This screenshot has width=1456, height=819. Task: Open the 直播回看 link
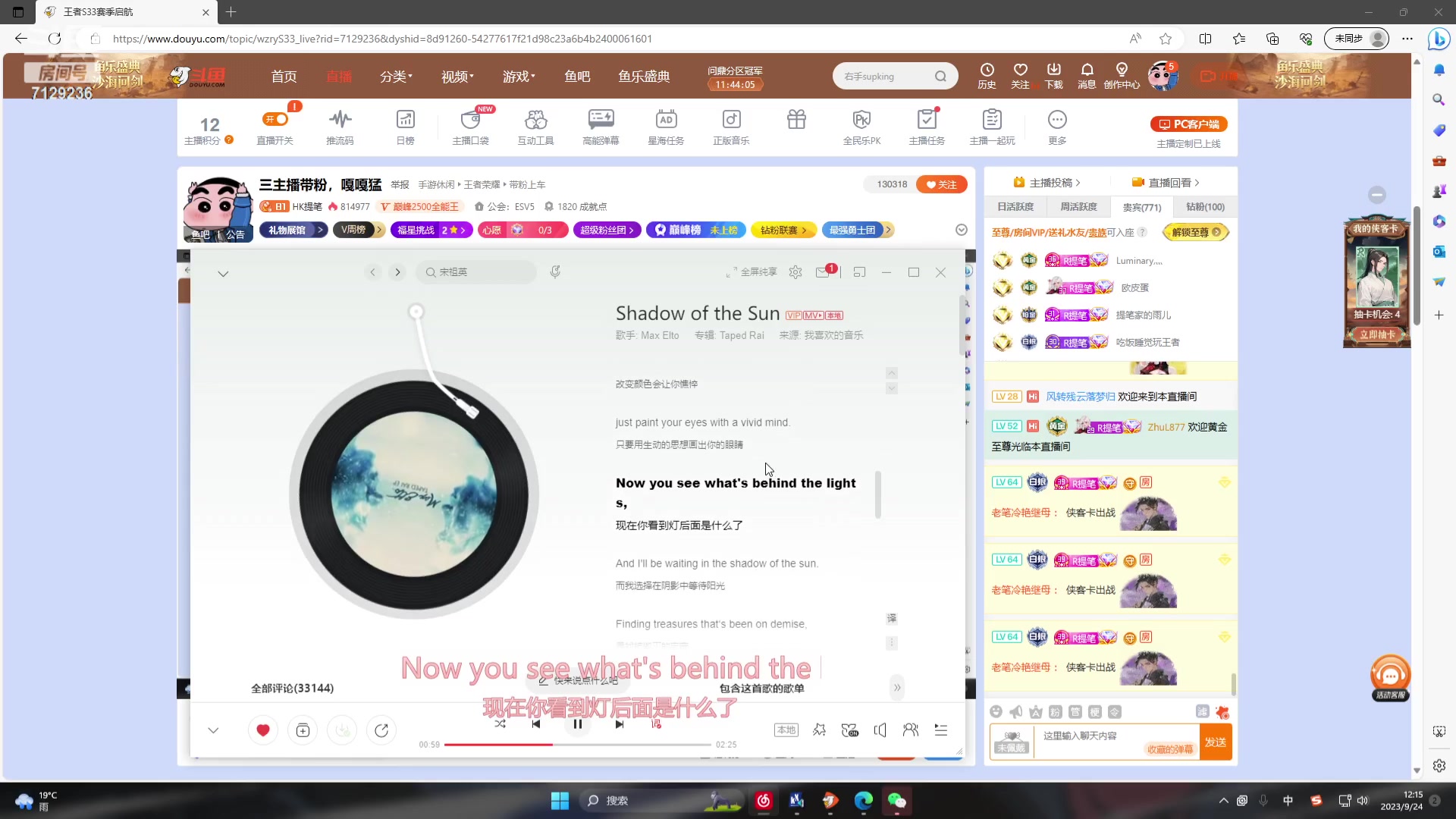(x=1166, y=183)
